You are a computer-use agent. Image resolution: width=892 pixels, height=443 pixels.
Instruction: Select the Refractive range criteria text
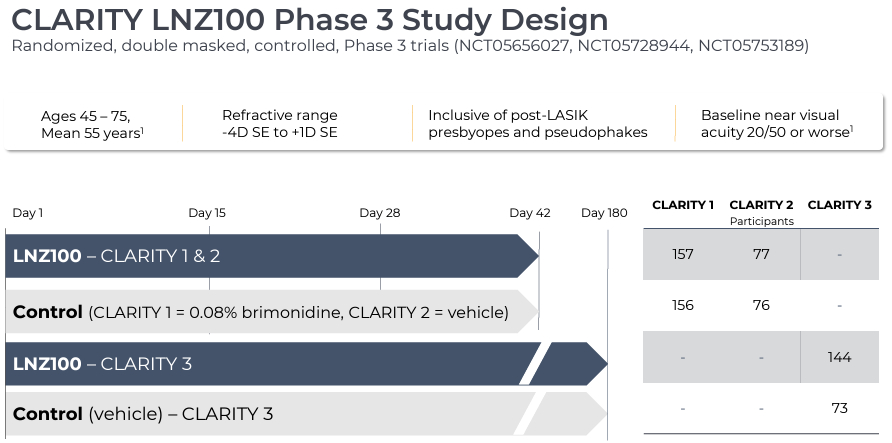click(280, 123)
